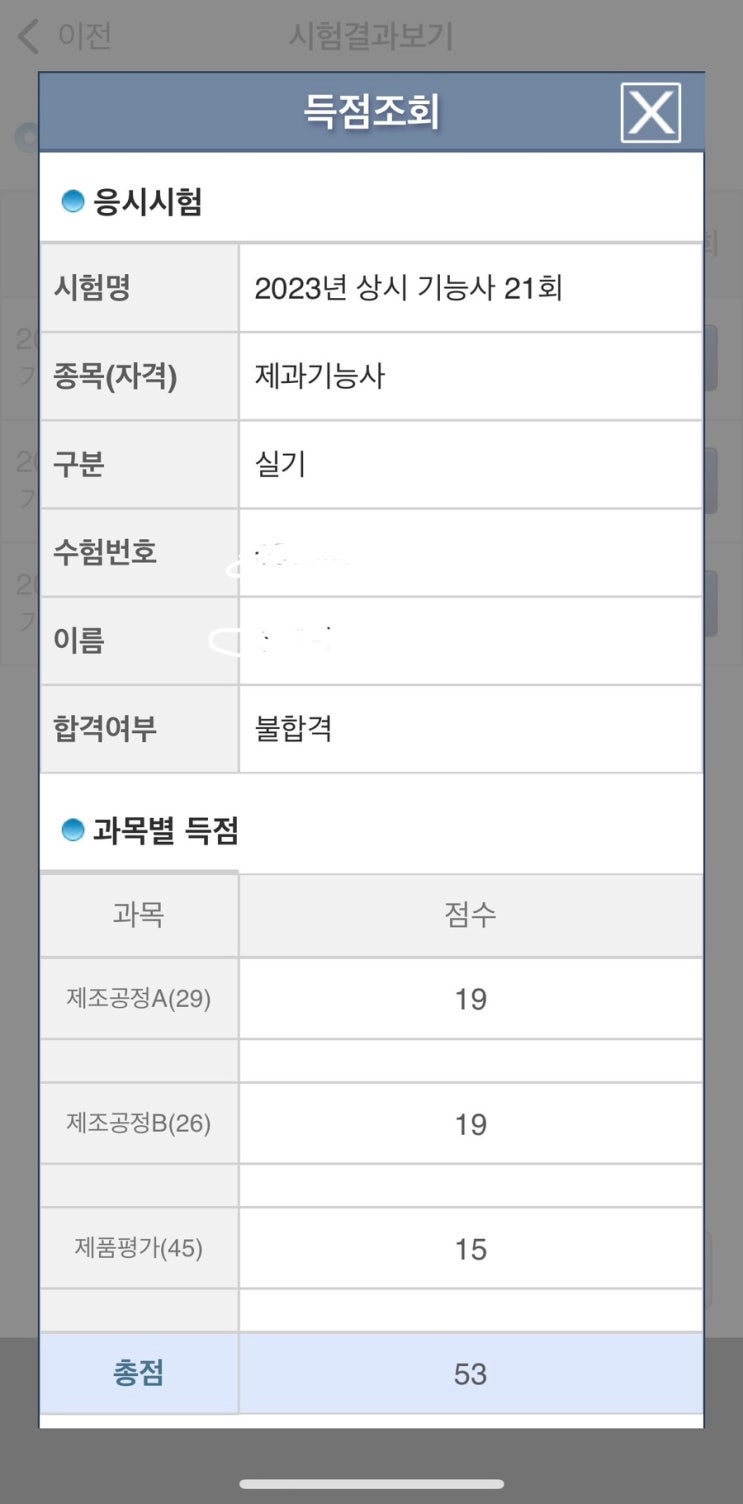Image resolution: width=743 pixels, height=1504 pixels.
Task: Click the 제품평가(45) subject cell
Action: click(139, 1248)
